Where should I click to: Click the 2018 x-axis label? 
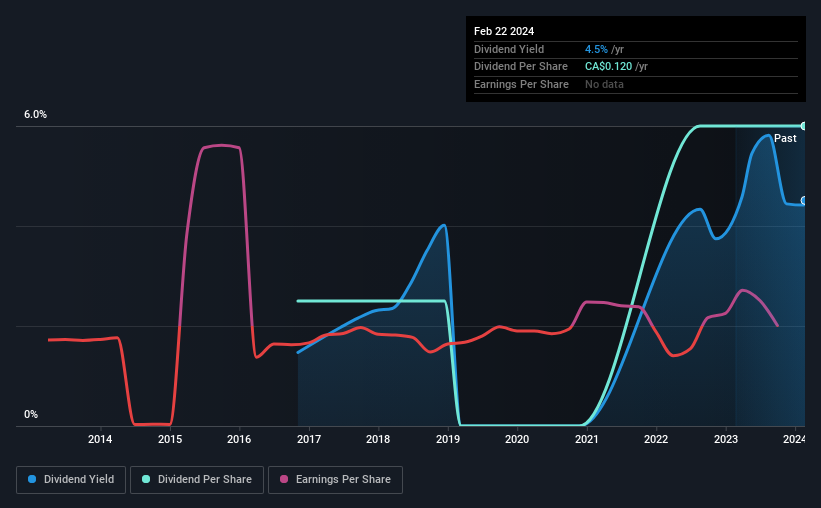tap(378, 439)
